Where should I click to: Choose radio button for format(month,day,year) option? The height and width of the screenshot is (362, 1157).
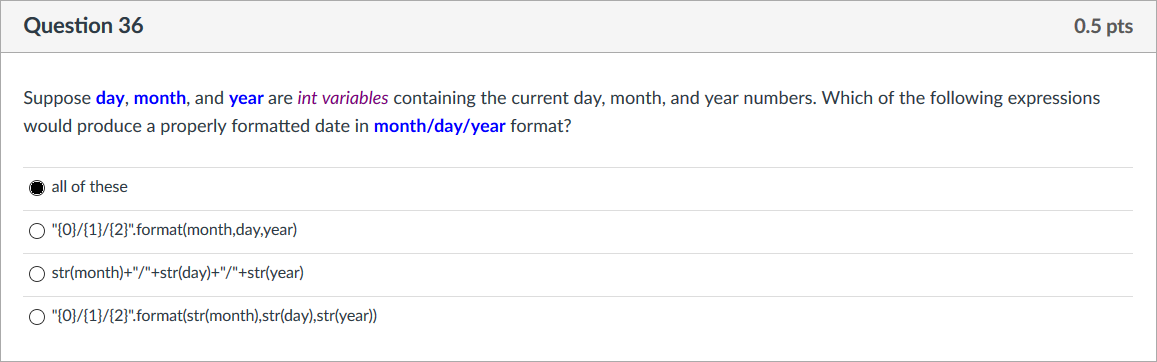(36, 232)
